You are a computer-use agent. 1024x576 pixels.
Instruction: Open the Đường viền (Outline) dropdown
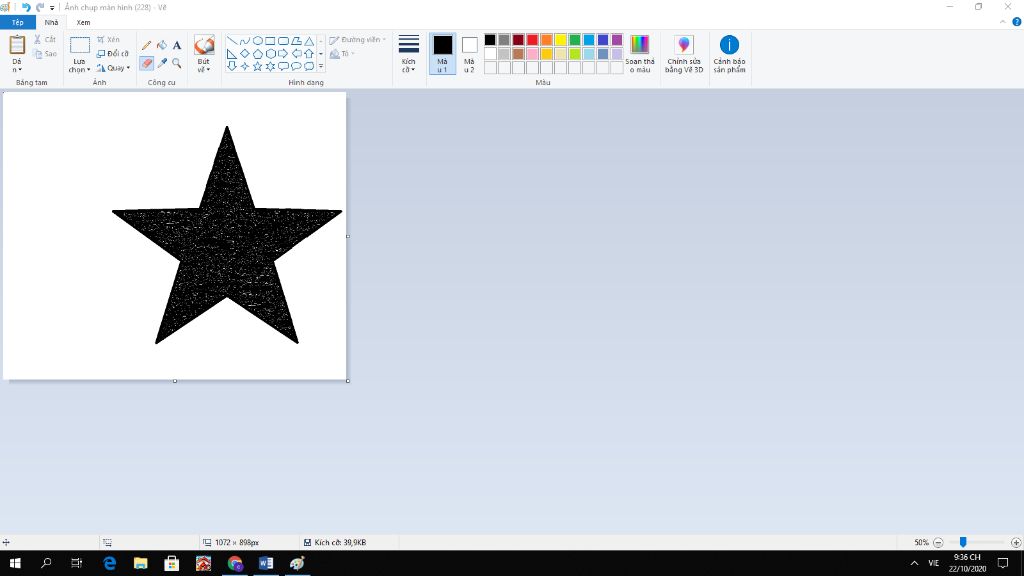tap(358, 40)
